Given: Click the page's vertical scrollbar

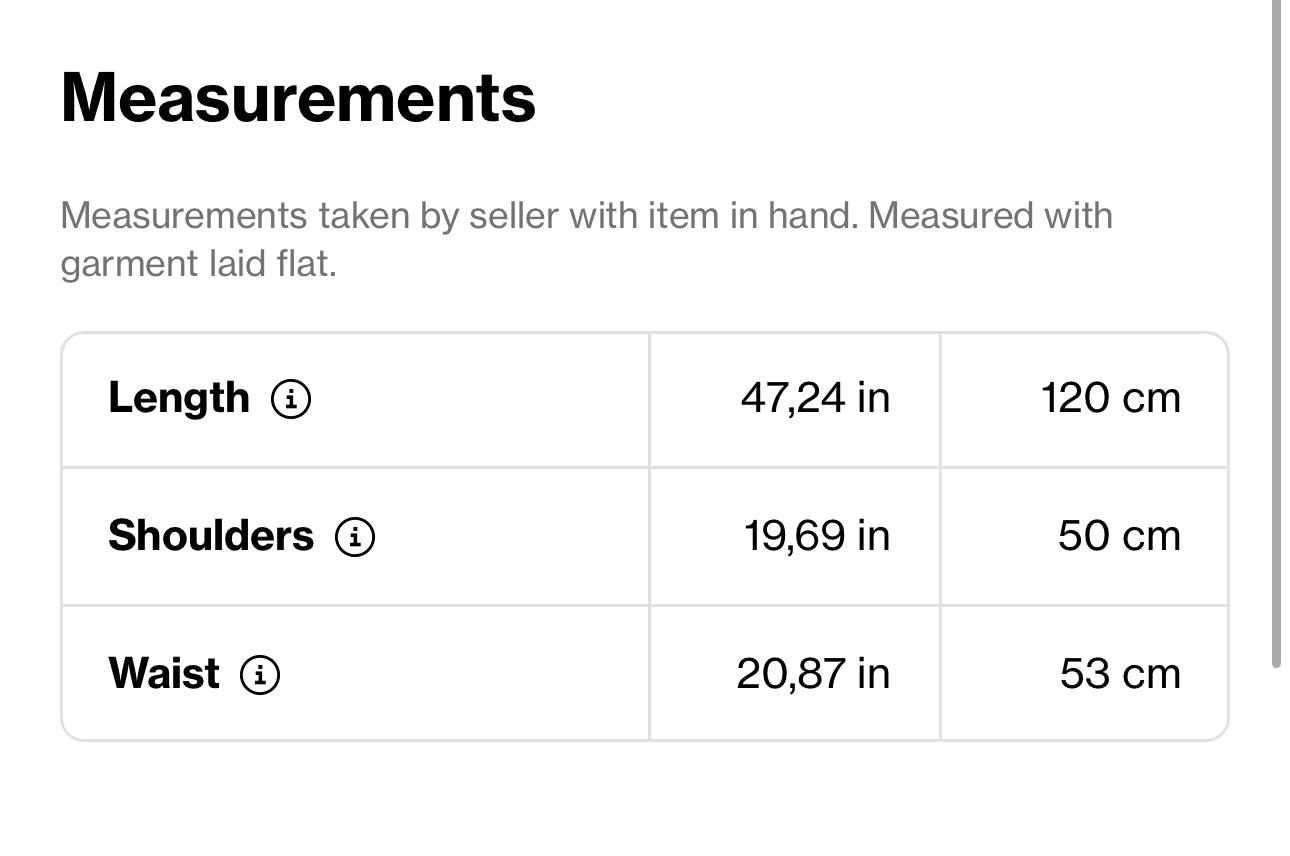Looking at the screenshot, I should tap(1276, 330).
